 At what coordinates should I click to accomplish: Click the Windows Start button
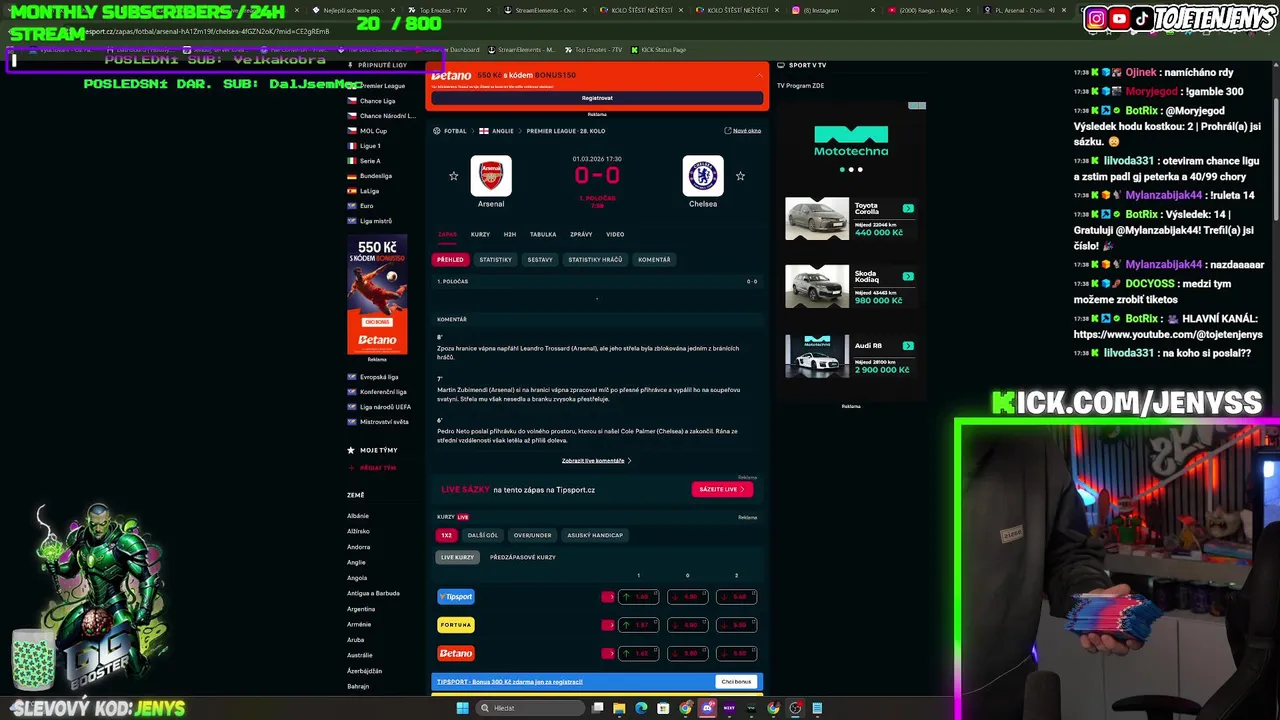[462, 708]
